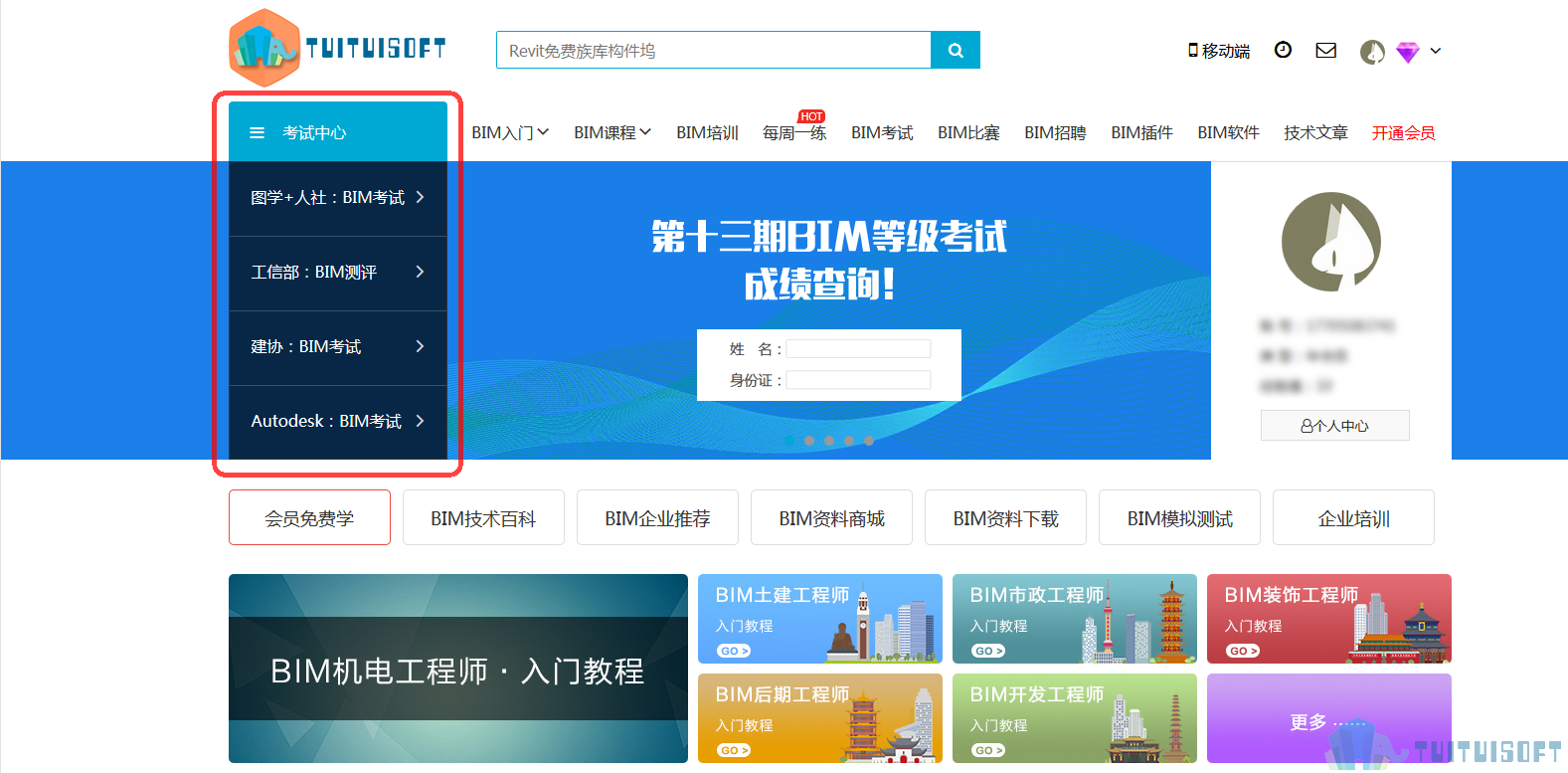Click the 开通会员 link

click(1403, 132)
